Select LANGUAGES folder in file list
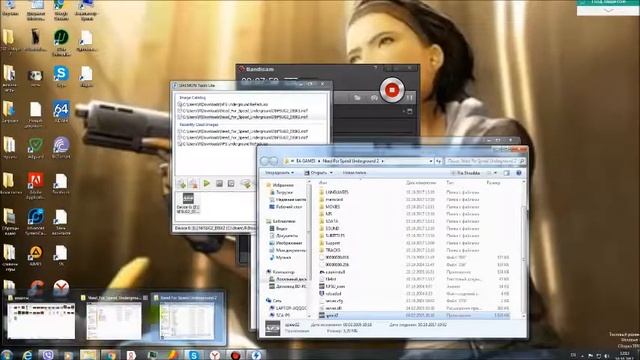 [x=333, y=192]
